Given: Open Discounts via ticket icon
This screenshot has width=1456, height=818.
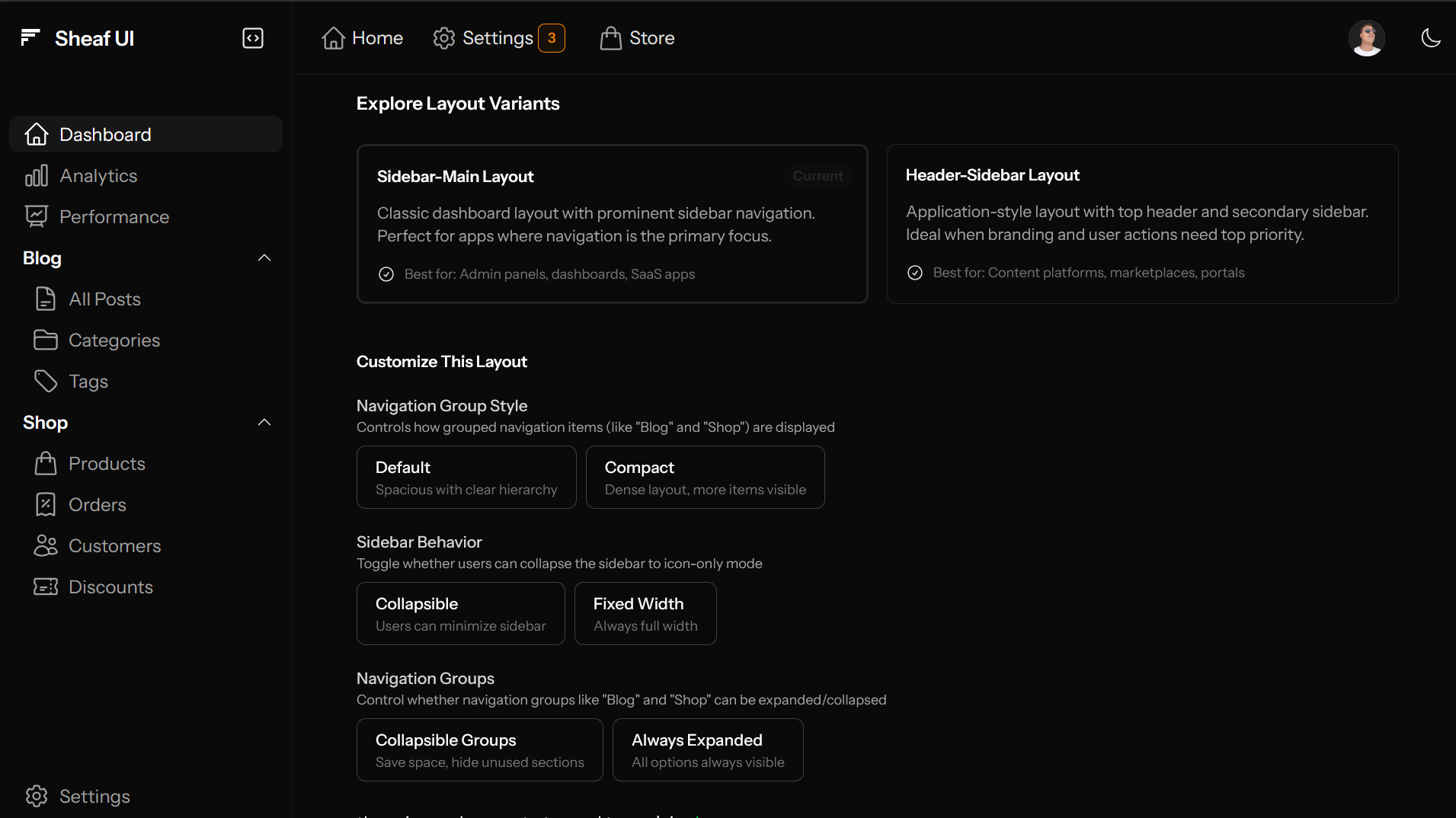Looking at the screenshot, I should (46, 587).
